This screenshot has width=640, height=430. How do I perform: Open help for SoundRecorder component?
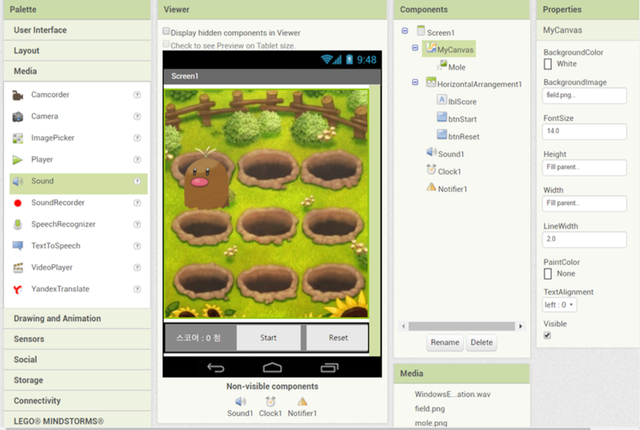pos(137,203)
